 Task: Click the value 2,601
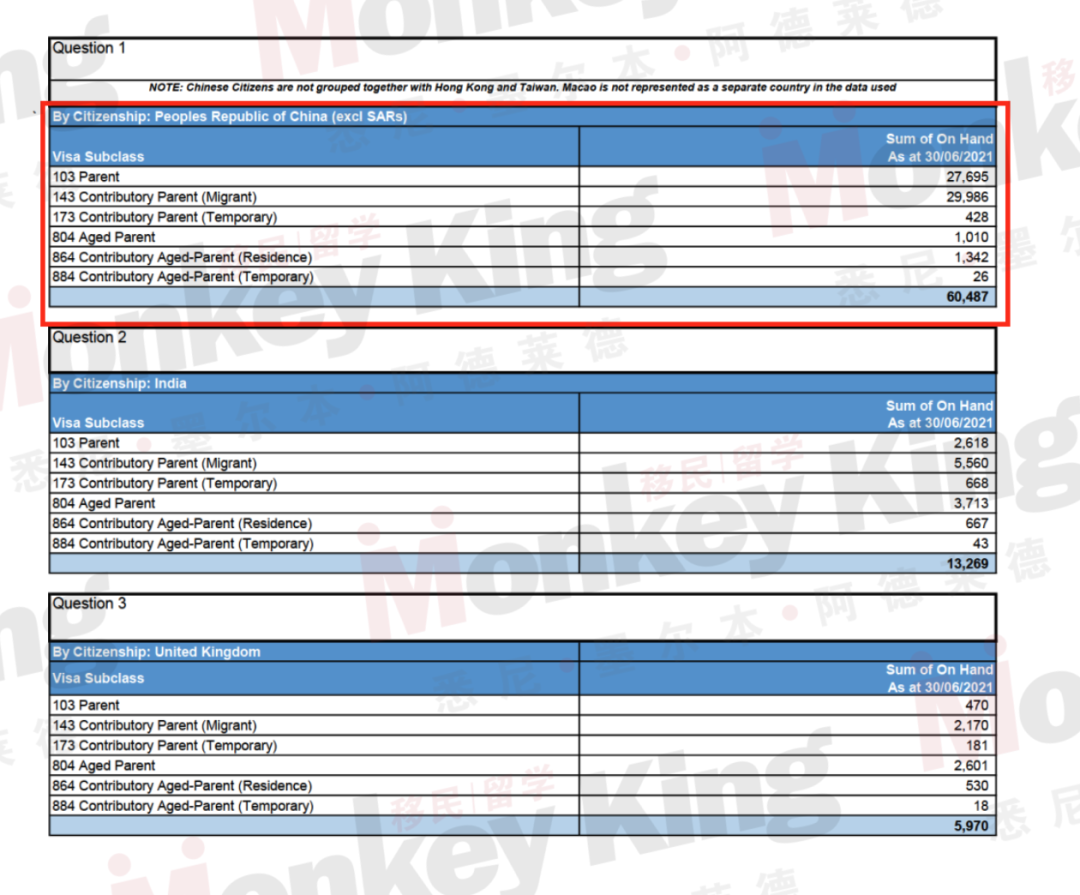tap(971, 765)
